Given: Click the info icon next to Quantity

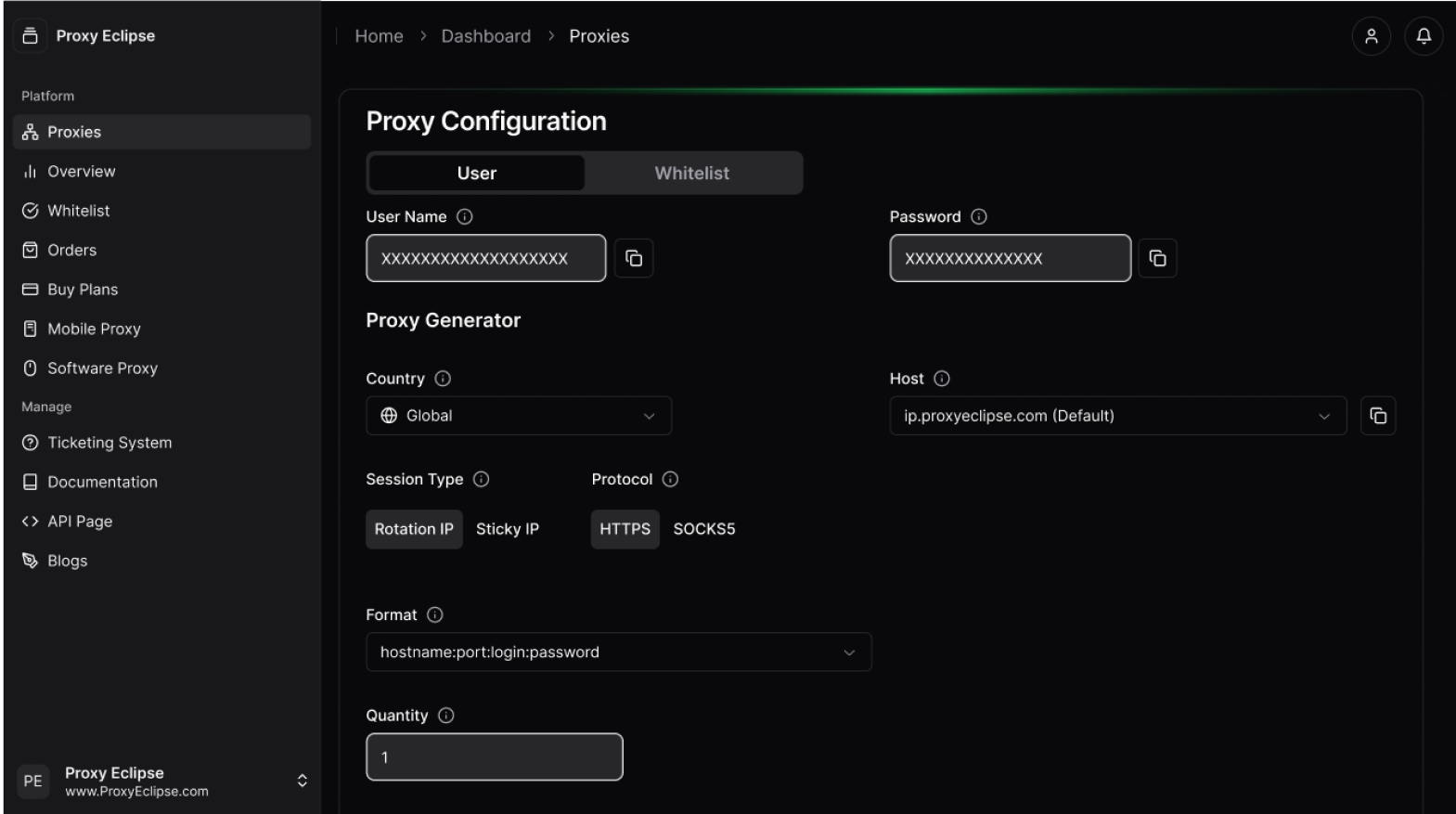Looking at the screenshot, I should click(x=445, y=716).
